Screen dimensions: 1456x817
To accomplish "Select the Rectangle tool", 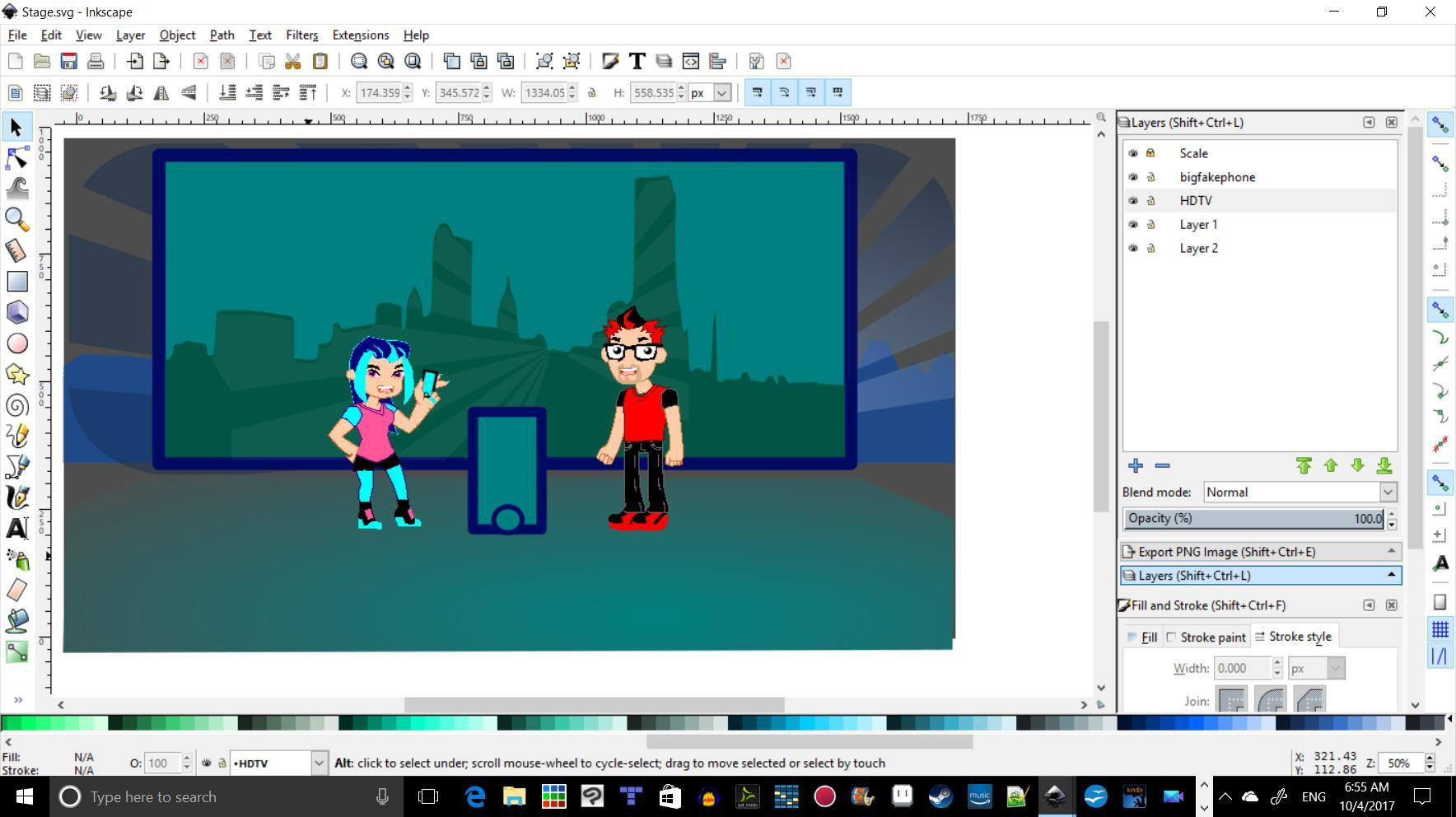I will click(16, 281).
